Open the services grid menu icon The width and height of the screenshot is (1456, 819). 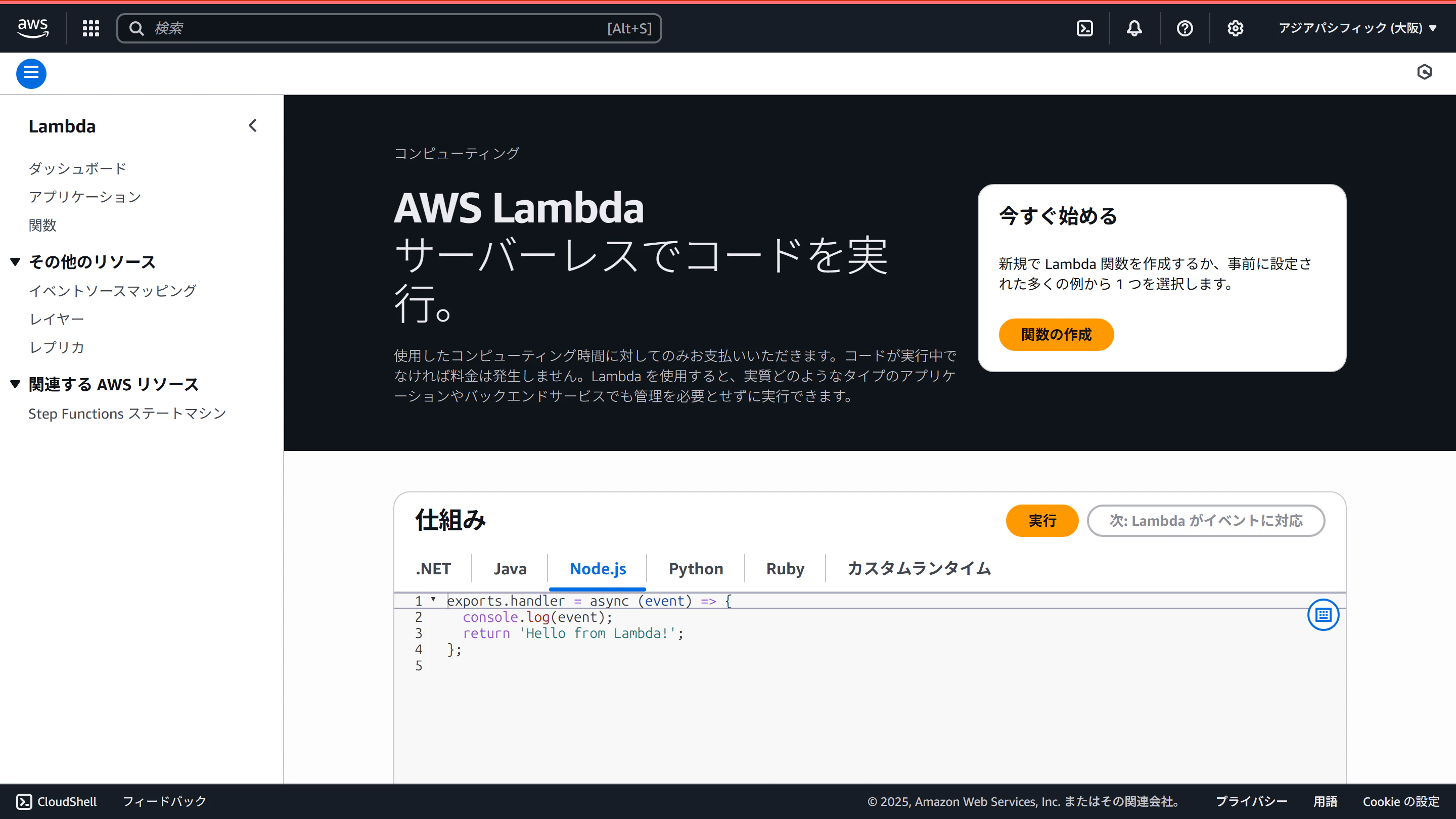point(90,28)
